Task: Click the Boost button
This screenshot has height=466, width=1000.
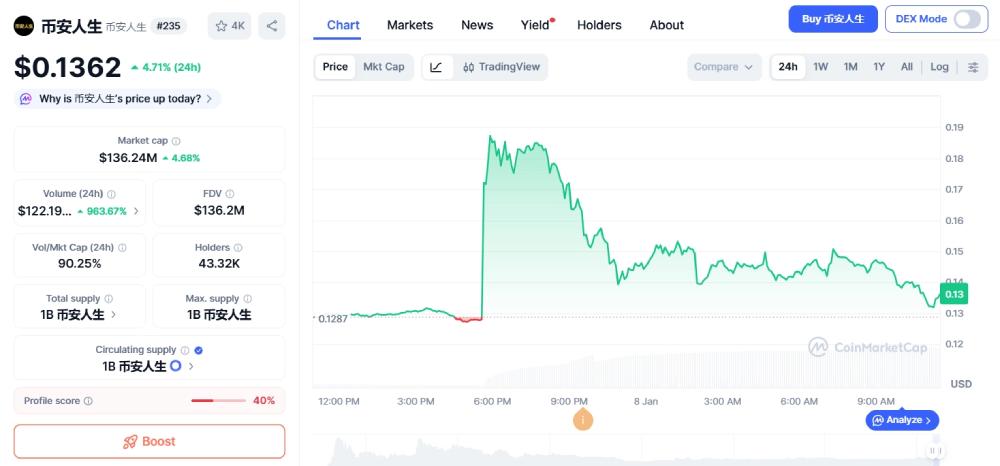Action: [149, 441]
